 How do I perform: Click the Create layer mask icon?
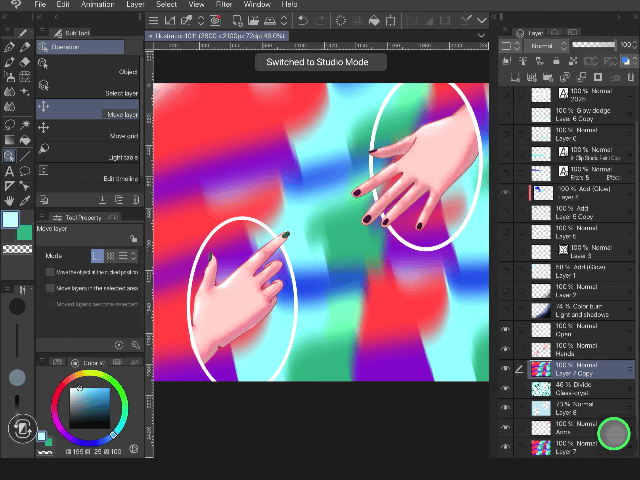(x=598, y=77)
